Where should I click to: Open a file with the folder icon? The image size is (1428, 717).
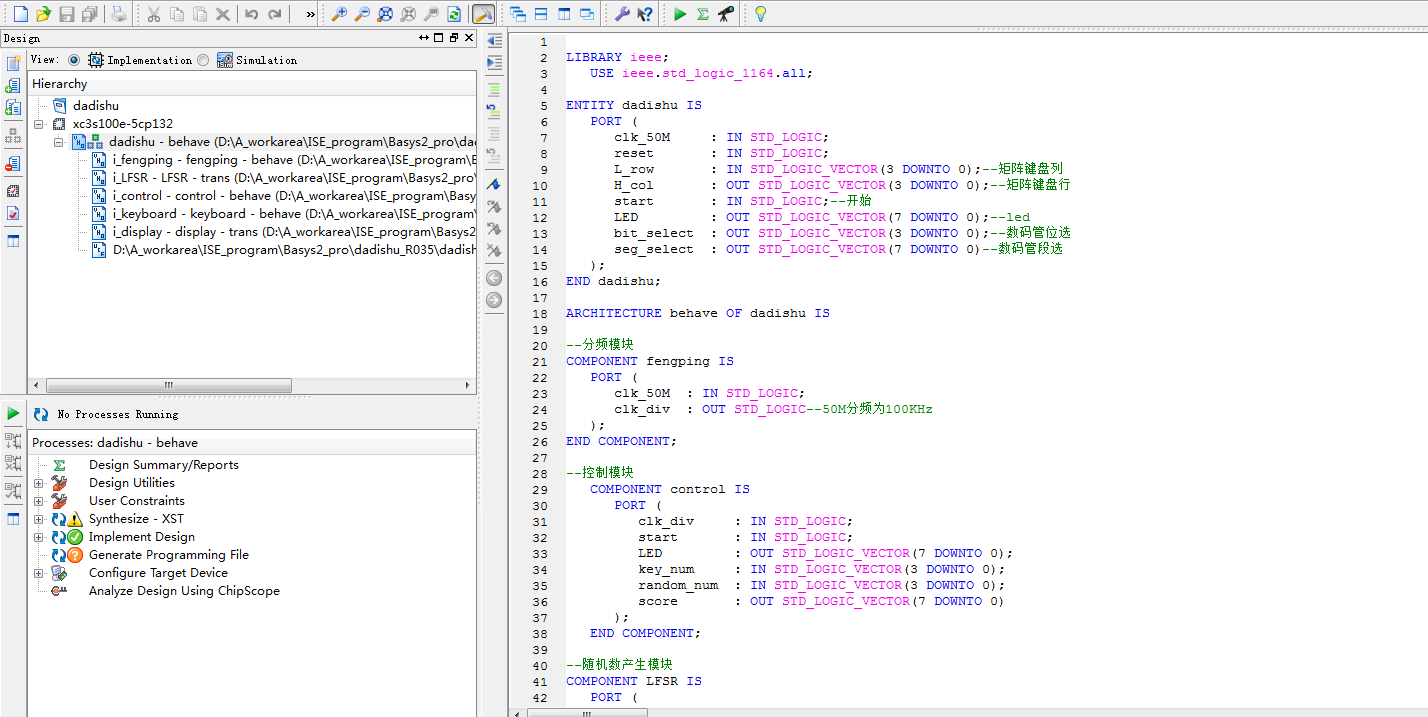pyautogui.click(x=43, y=14)
